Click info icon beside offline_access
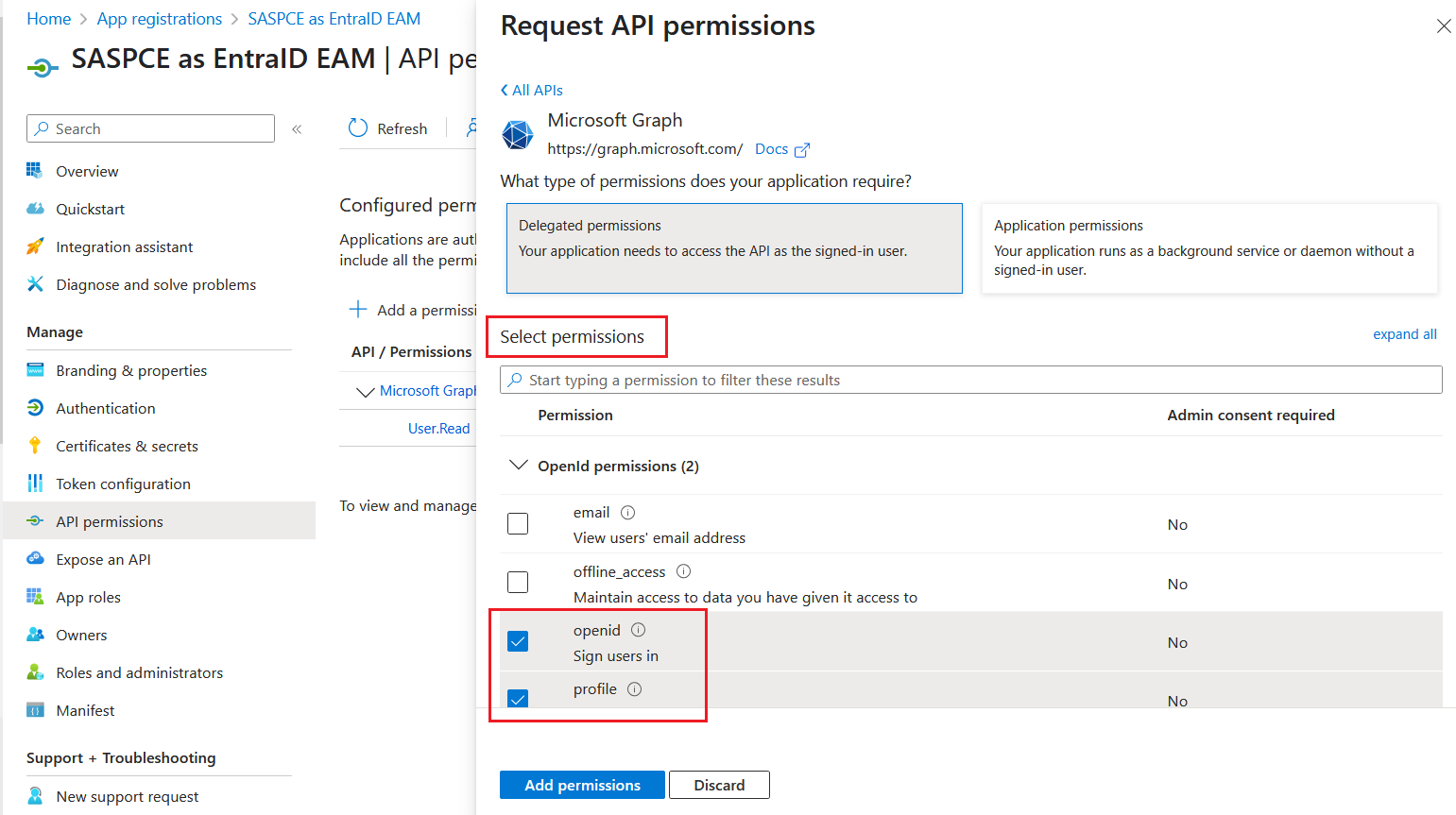 (684, 571)
